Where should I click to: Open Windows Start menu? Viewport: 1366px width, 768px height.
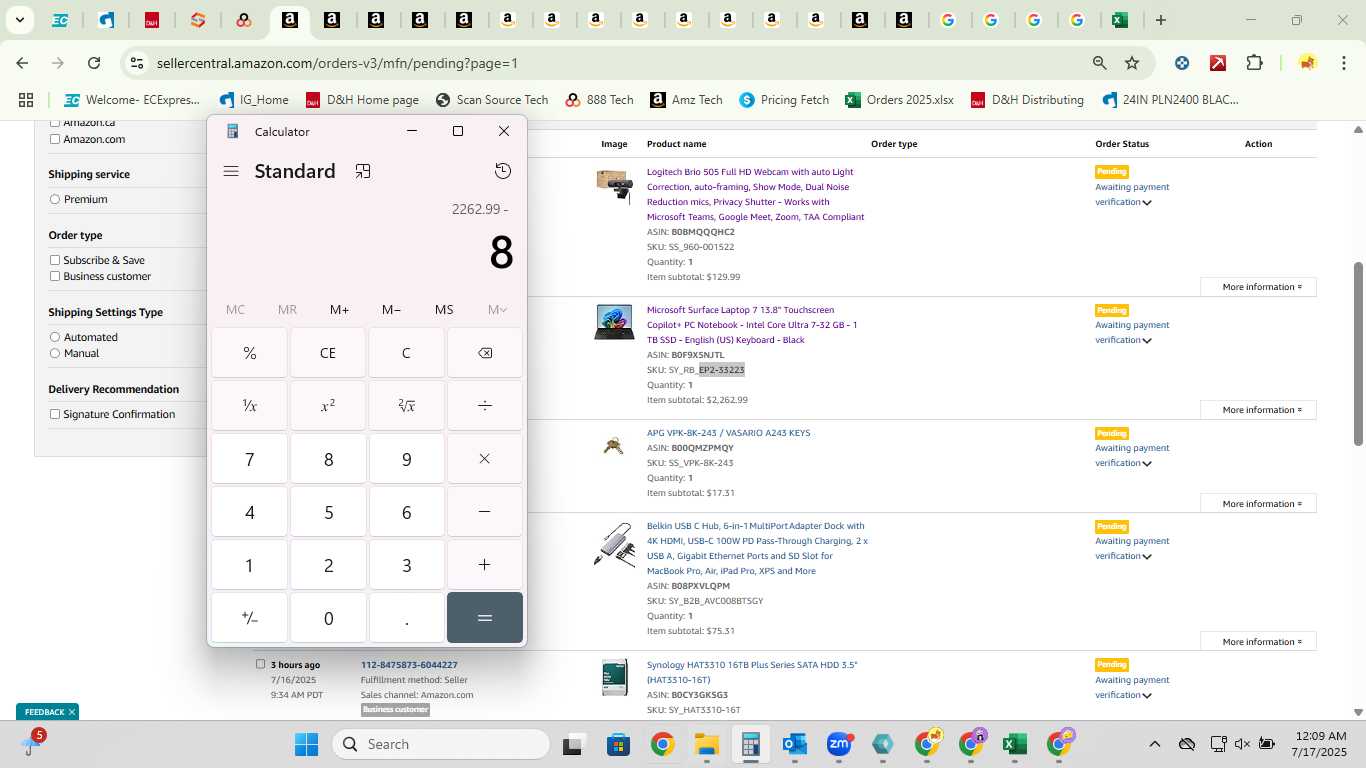click(306, 744)
